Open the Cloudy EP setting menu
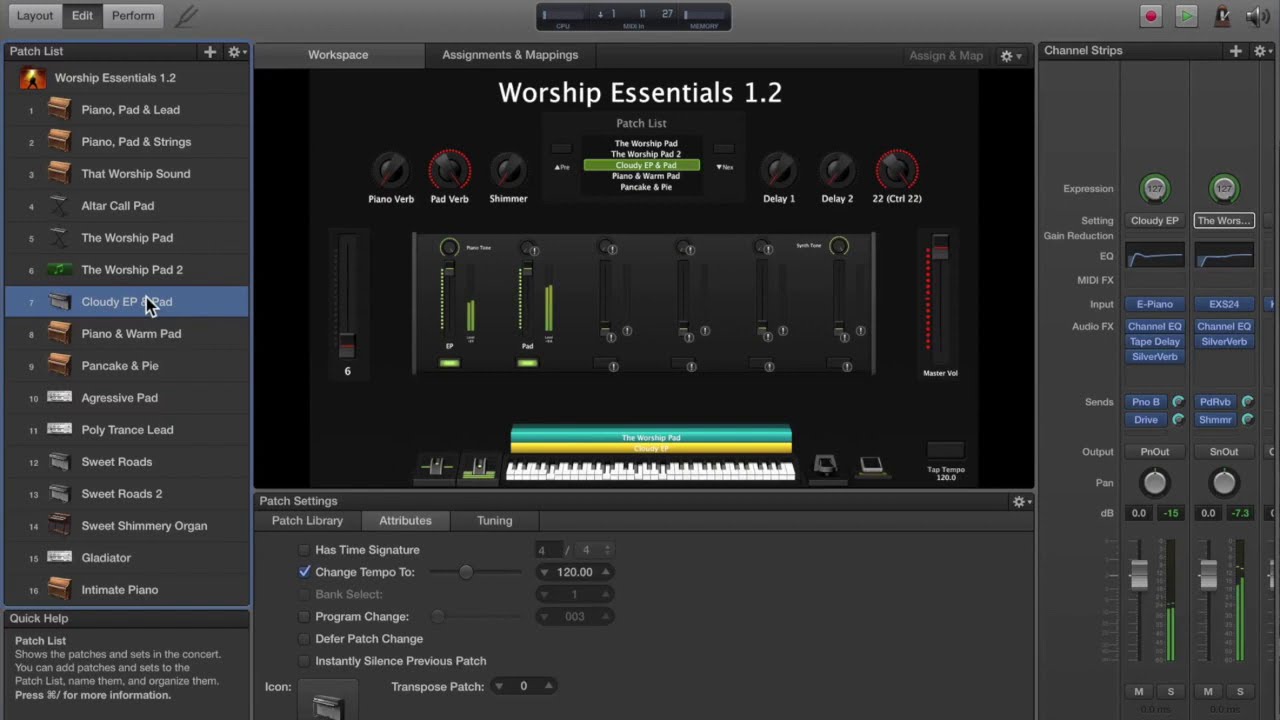1280x720 pixels. point(1154,221)
